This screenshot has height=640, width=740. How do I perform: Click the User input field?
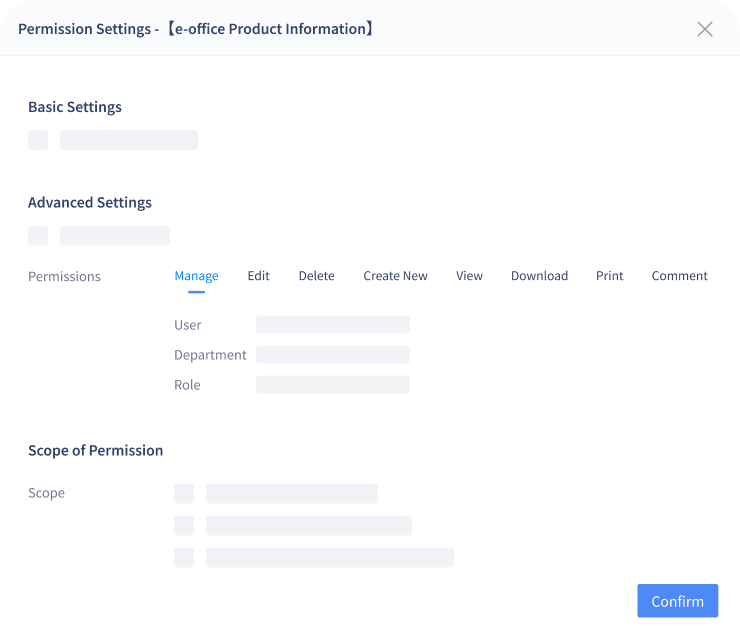pyautogui.click(x=333, y=325)
